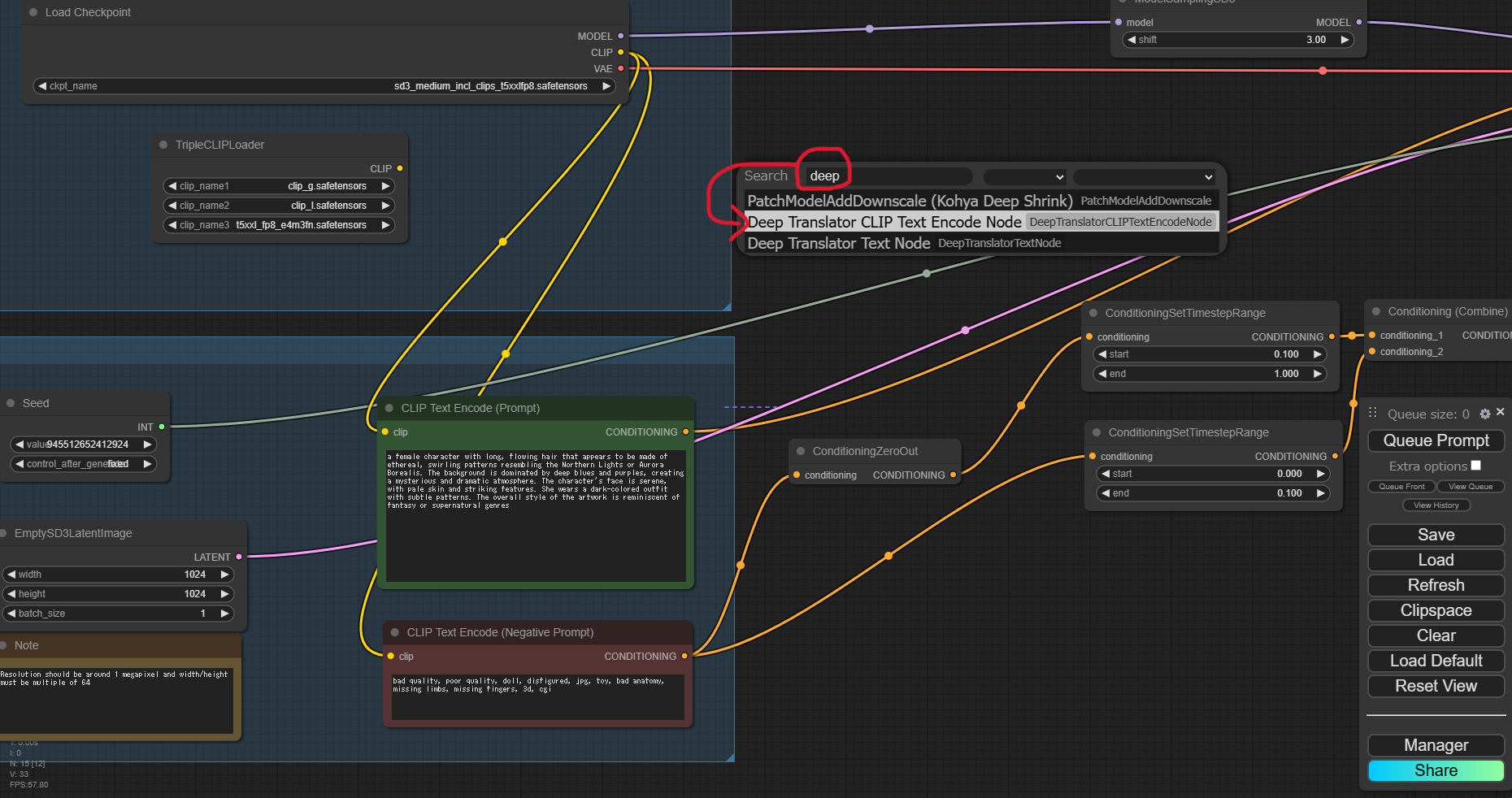Grab the queue panel drag handle
Screen dimensions: 1512x798
[x=1373, y=413]
